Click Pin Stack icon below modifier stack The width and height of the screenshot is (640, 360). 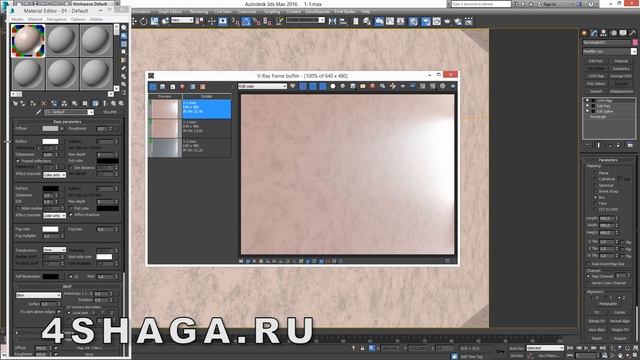[x=587, y=145]
